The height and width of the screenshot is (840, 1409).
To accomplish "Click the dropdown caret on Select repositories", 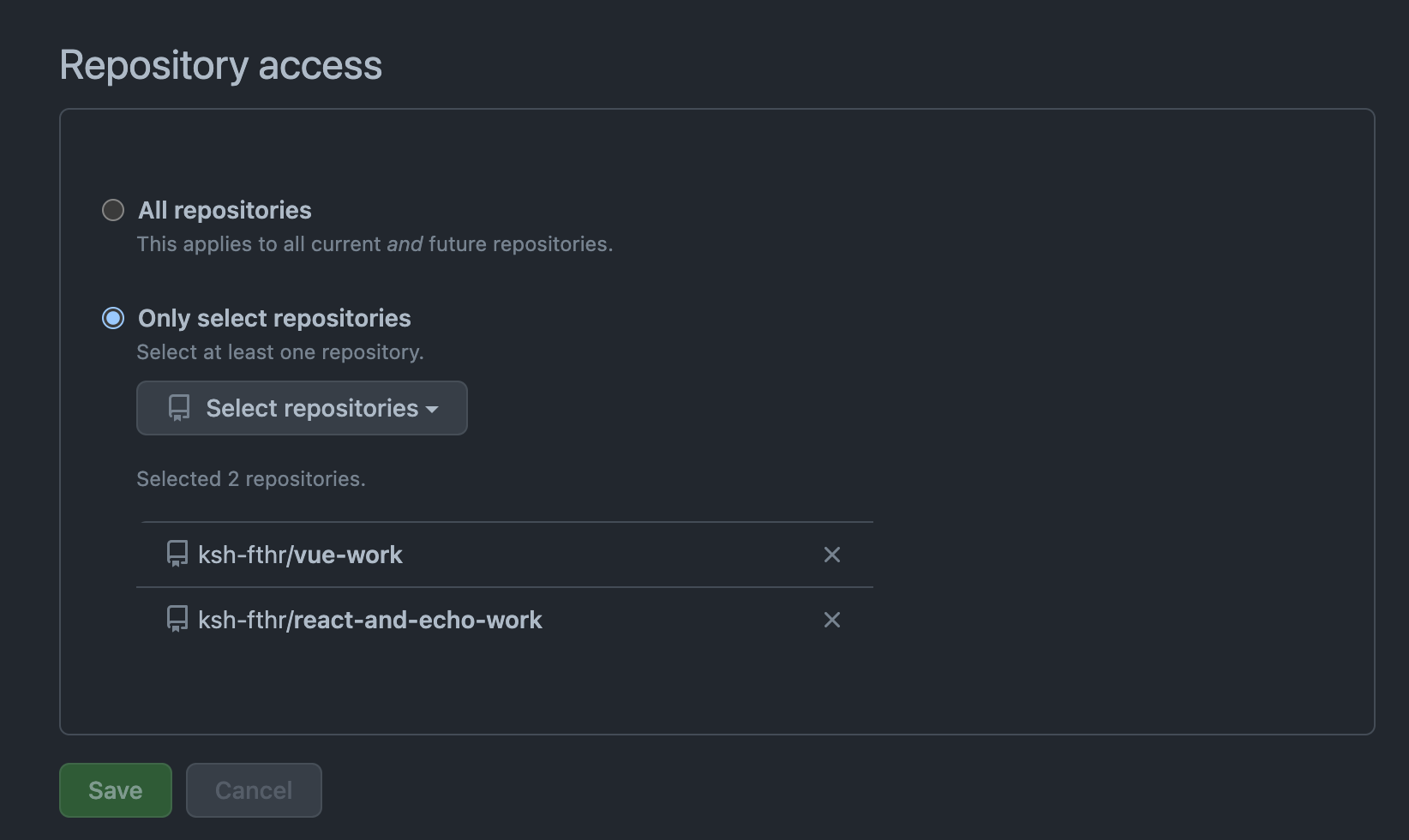I will [433, 410].
